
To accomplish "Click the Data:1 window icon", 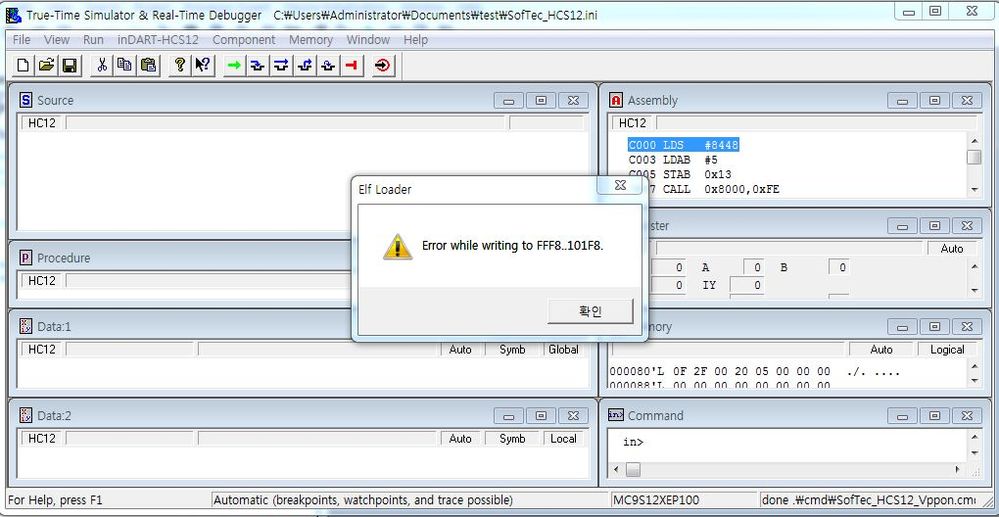I will [25, 326].
